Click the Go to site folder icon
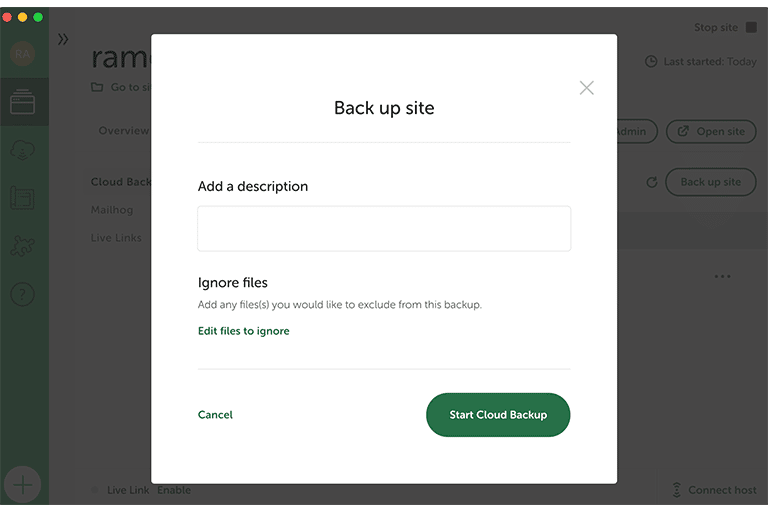This screenshot has height=512, width=768. tap(97, 87)
